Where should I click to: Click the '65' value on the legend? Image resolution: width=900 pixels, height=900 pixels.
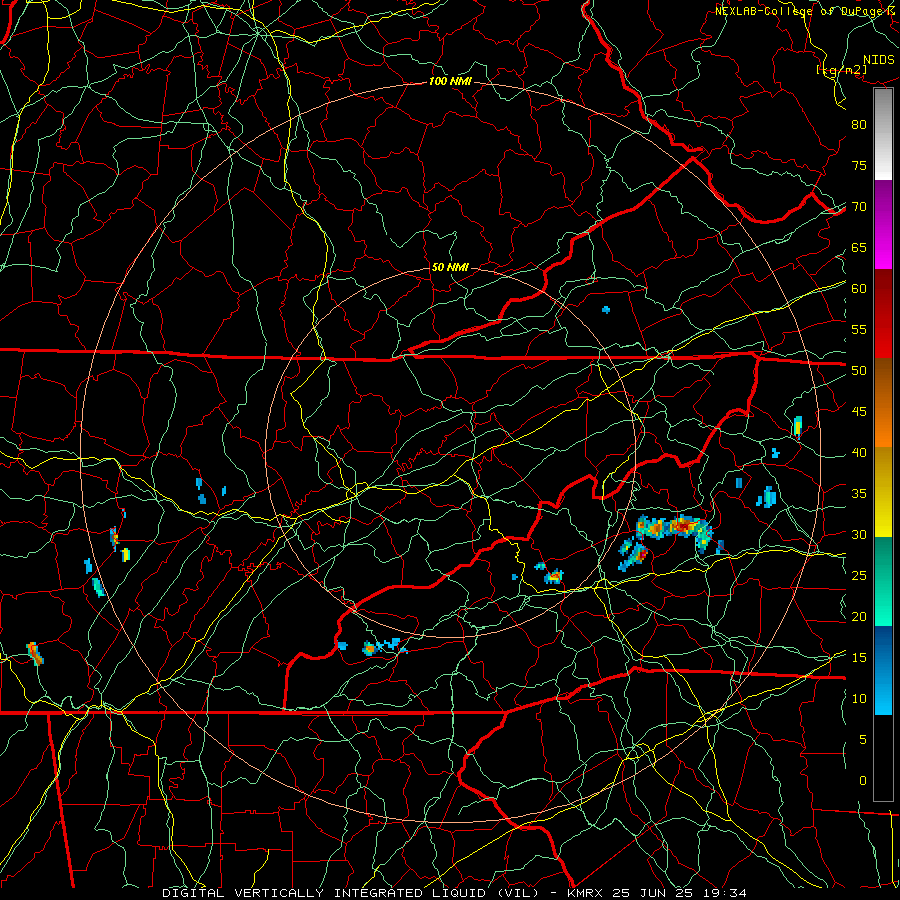click(859, 248)
